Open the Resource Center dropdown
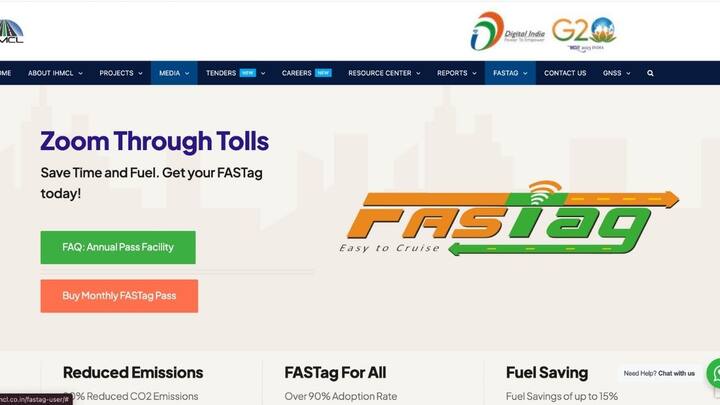 (x=384, y=73)
